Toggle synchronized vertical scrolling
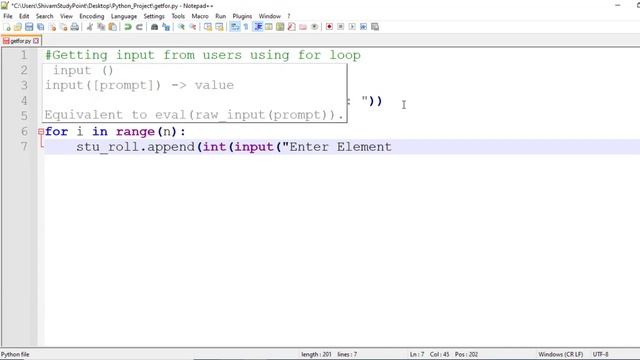 click(x=208, y=27)
